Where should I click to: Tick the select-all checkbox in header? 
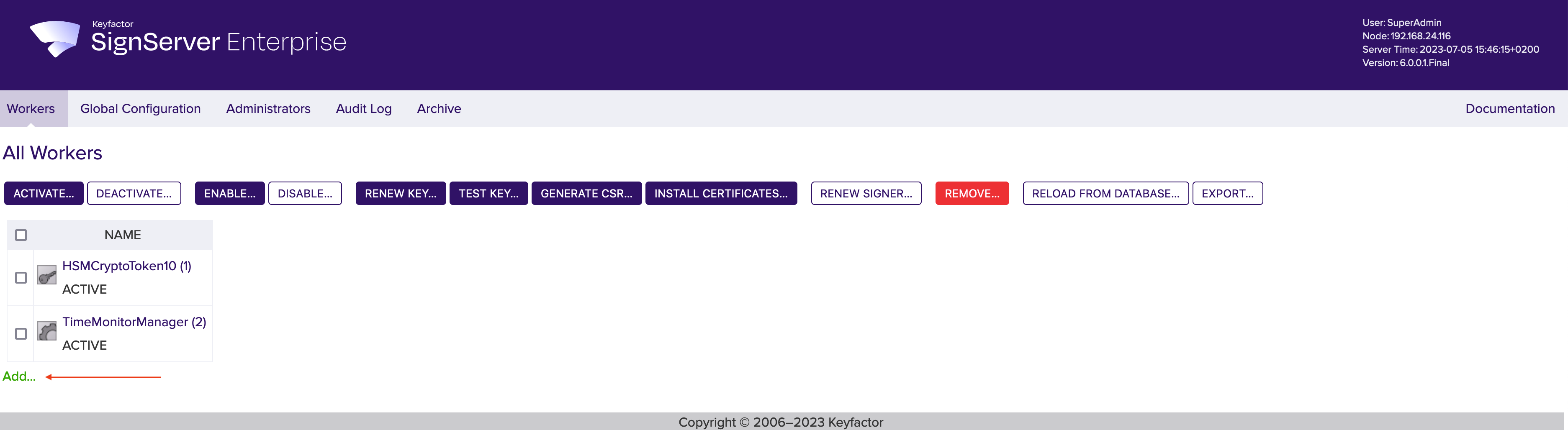click(21, 235)
